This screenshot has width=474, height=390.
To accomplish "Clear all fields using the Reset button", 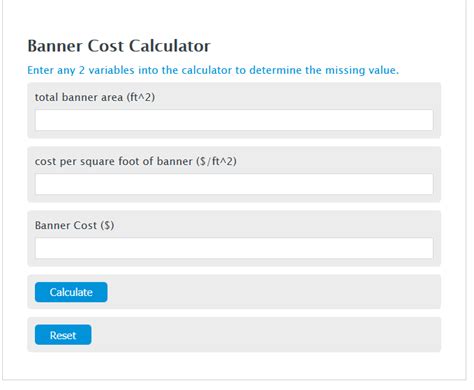I will 63,335.
